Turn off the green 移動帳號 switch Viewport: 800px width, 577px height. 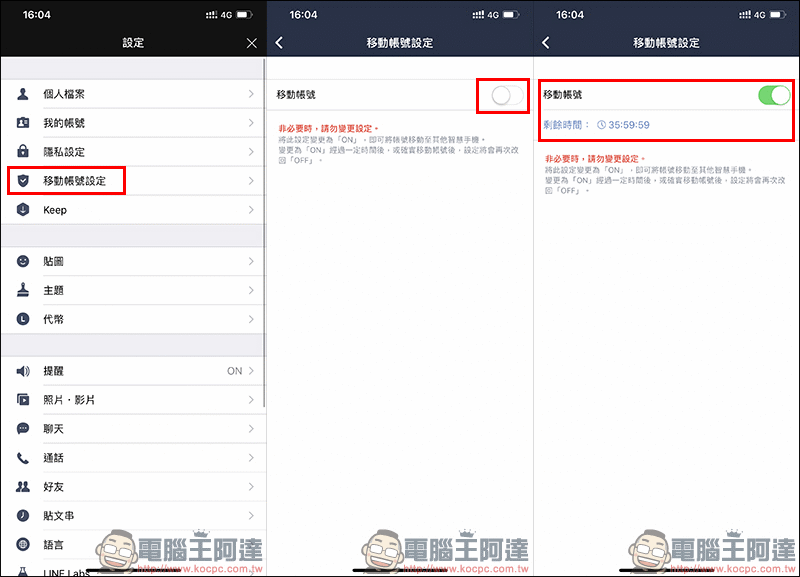point(774,95)
